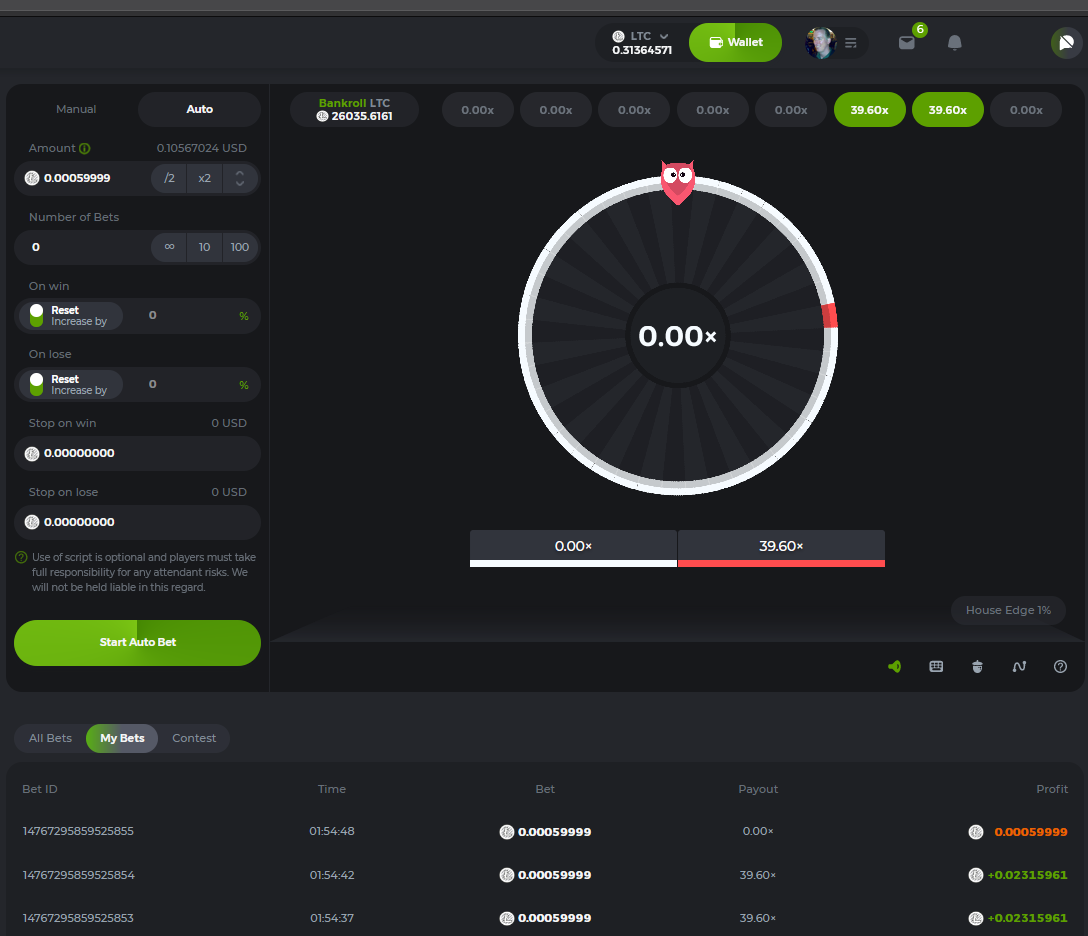
Task: Toggle the On lose Reset switch
Action: 37,385
